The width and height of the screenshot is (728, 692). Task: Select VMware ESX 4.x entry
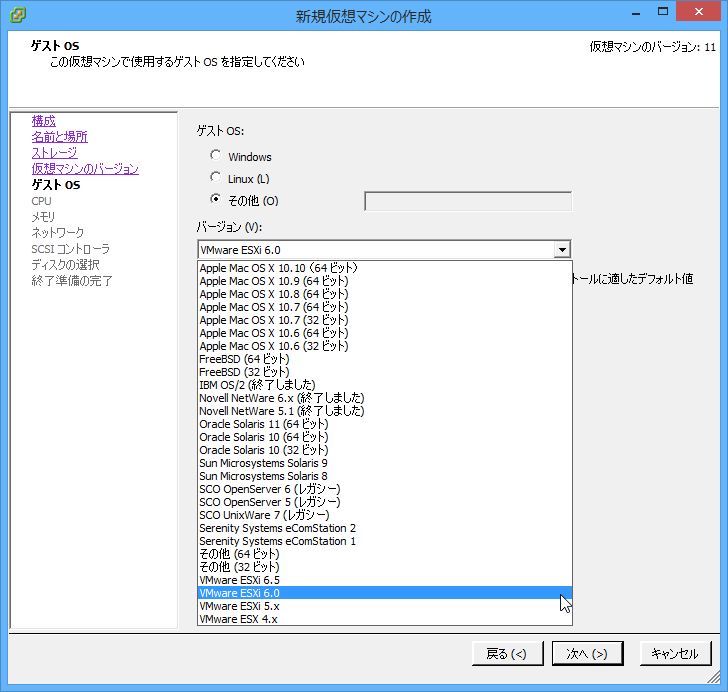pos(384,619)
